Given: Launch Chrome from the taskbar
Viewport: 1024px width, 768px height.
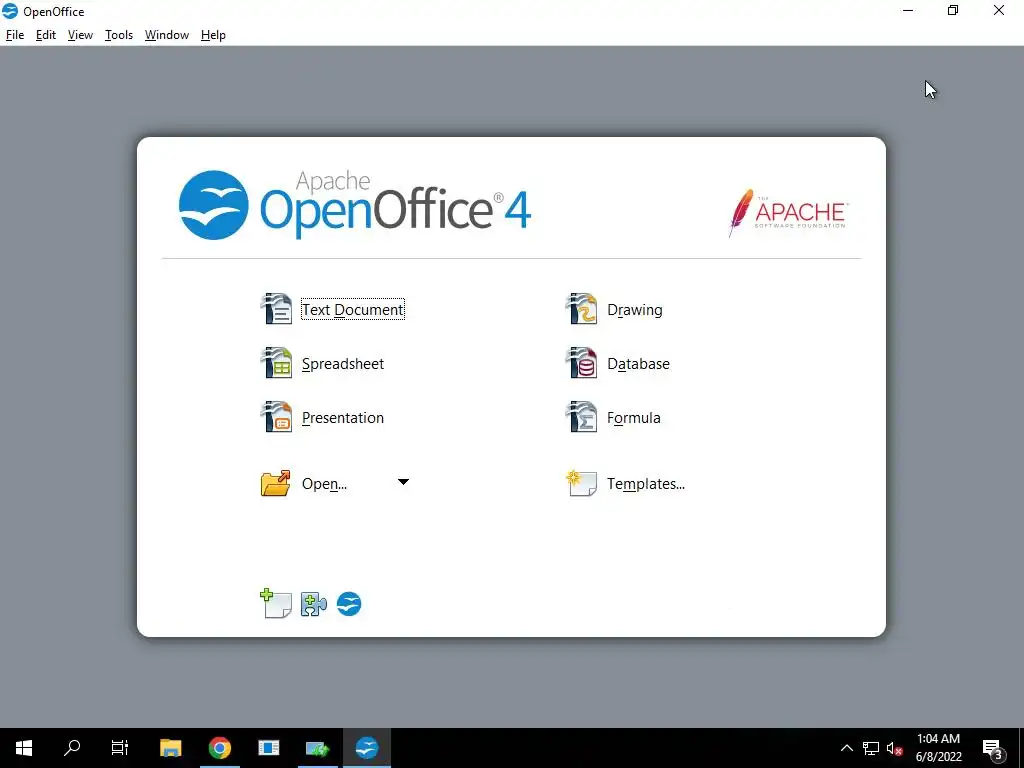Looking at the screenshot, I should (219, 748).
